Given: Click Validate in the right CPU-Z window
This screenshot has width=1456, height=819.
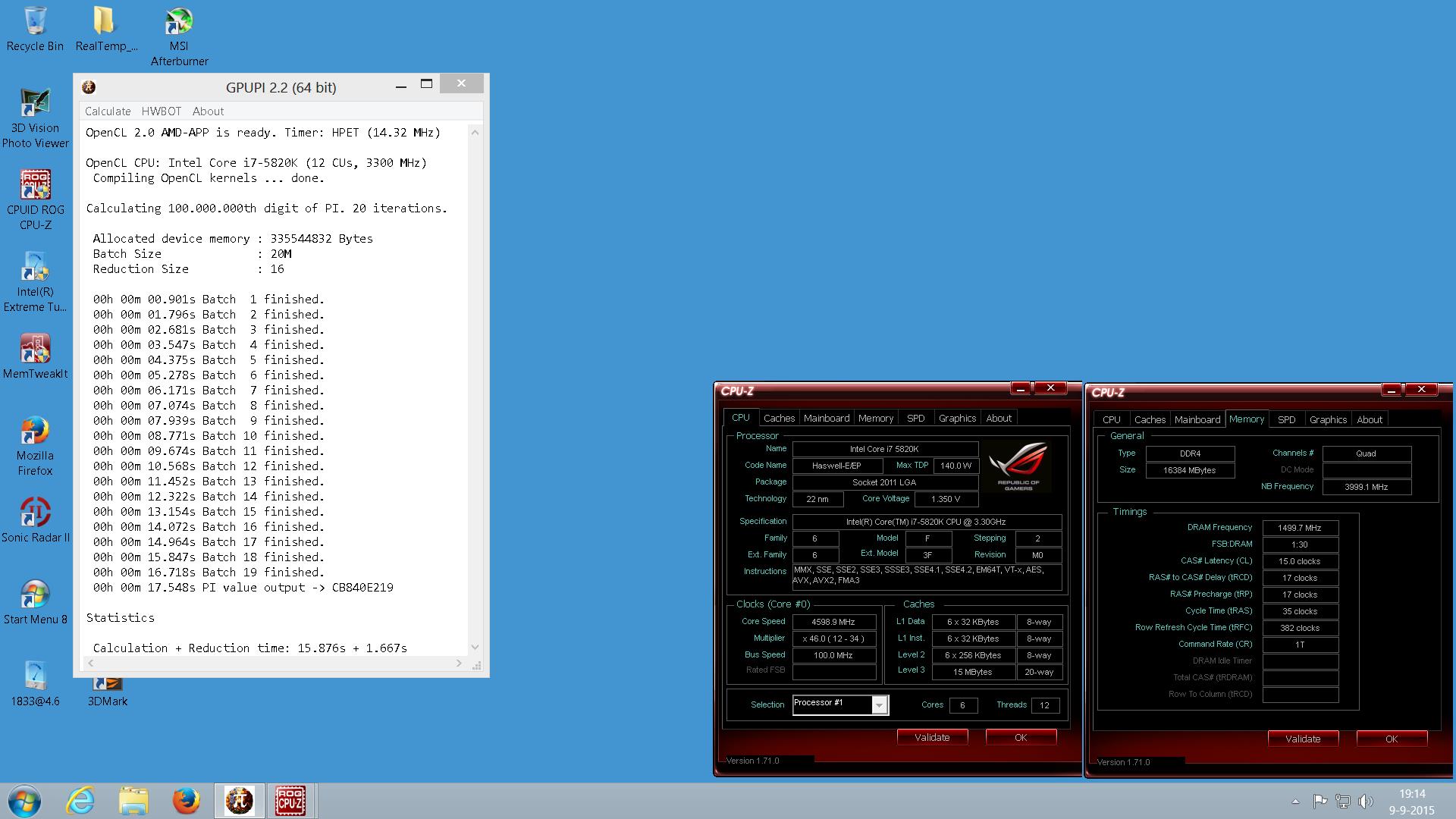Looking at the screenshot, I should coord(1303,739).
